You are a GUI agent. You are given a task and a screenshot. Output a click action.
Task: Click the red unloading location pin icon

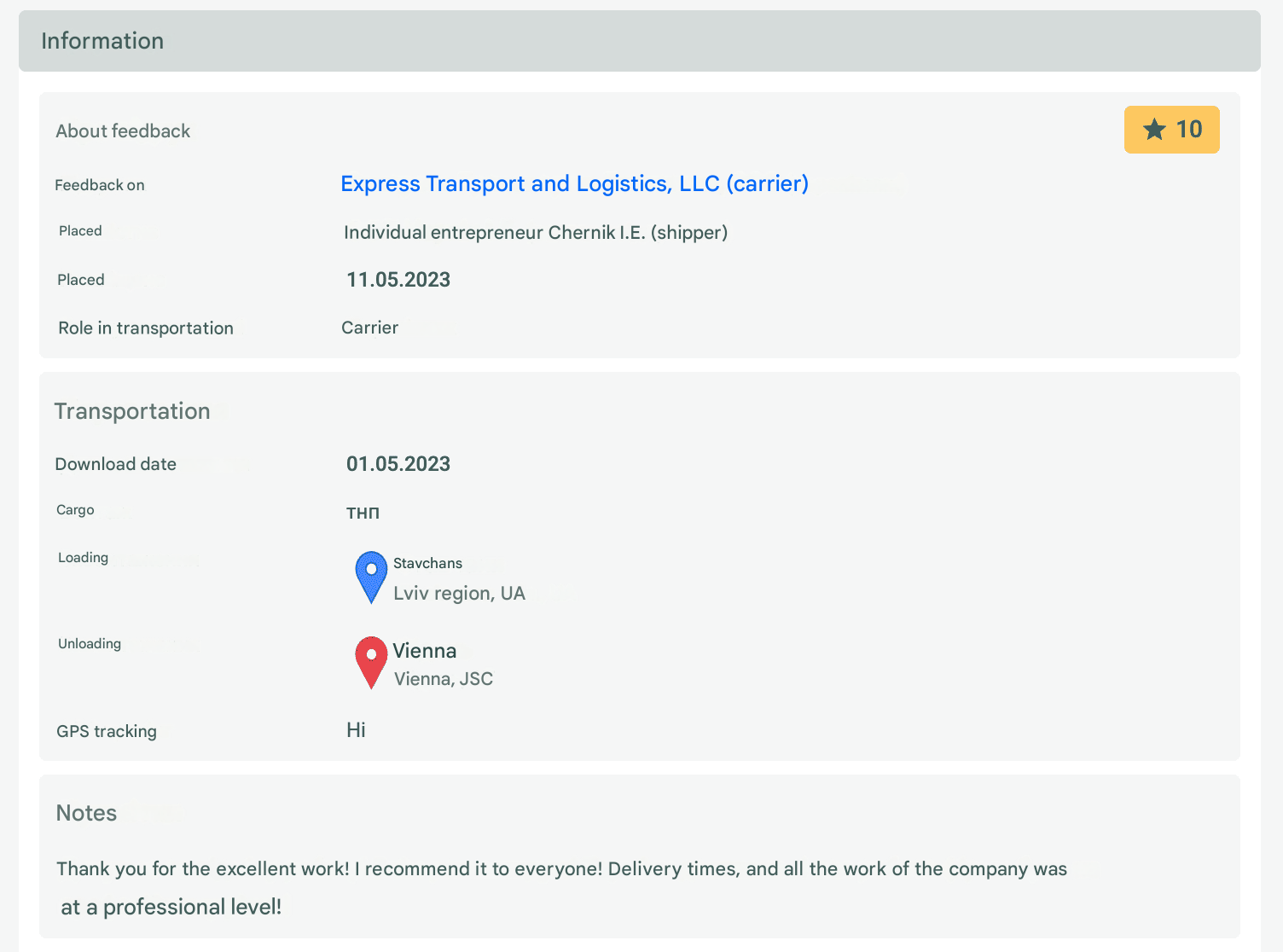pos(371,662)
